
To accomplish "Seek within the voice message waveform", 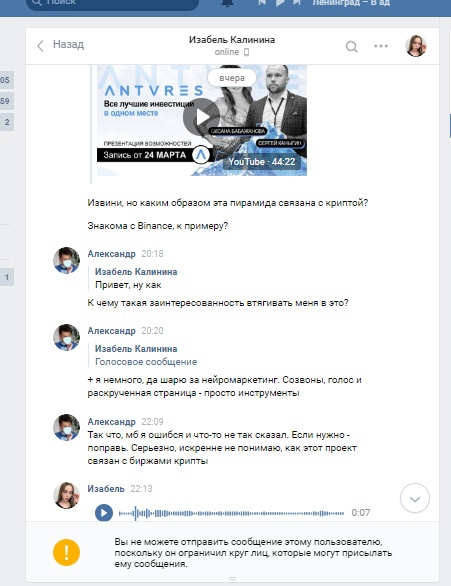I will 231,513.
